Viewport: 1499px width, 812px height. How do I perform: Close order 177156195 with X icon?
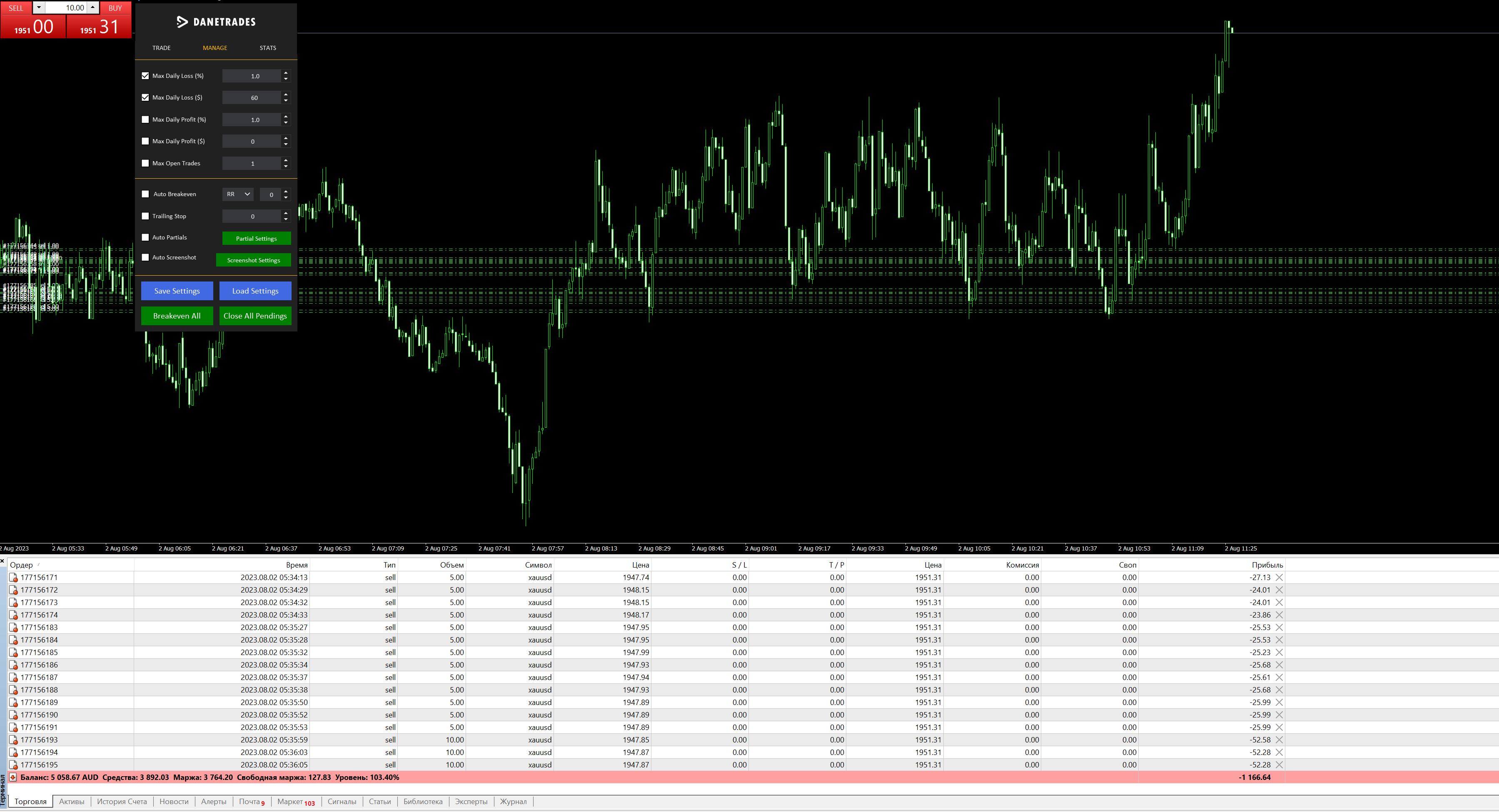(x=1279, y=765)
